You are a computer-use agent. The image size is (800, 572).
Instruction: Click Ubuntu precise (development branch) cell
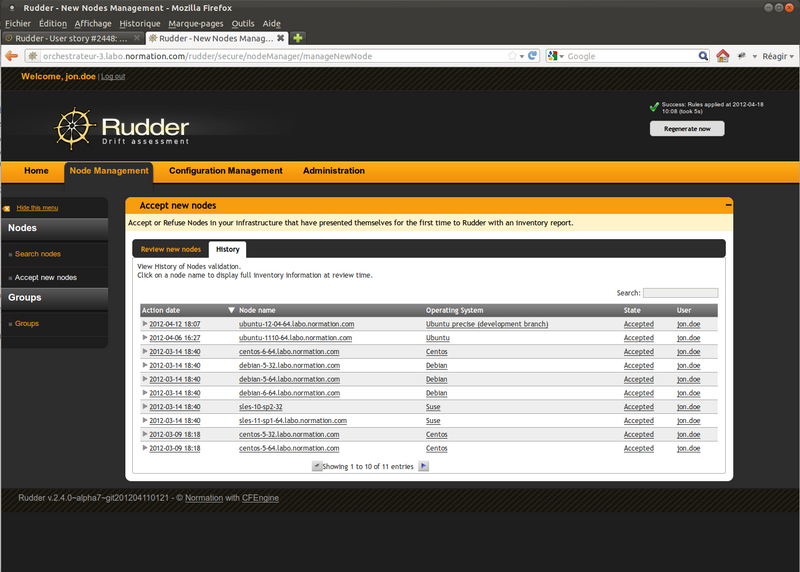[x=487, y=324]
